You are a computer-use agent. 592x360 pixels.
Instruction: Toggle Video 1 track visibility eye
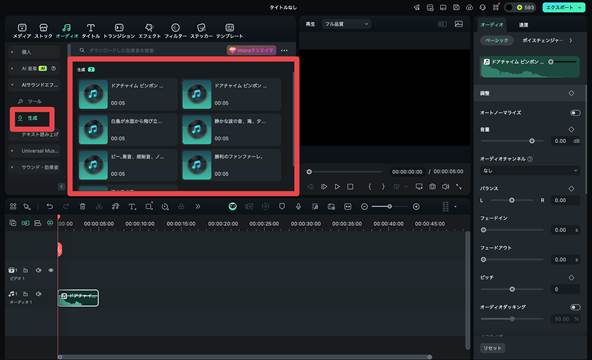[51, 270]
